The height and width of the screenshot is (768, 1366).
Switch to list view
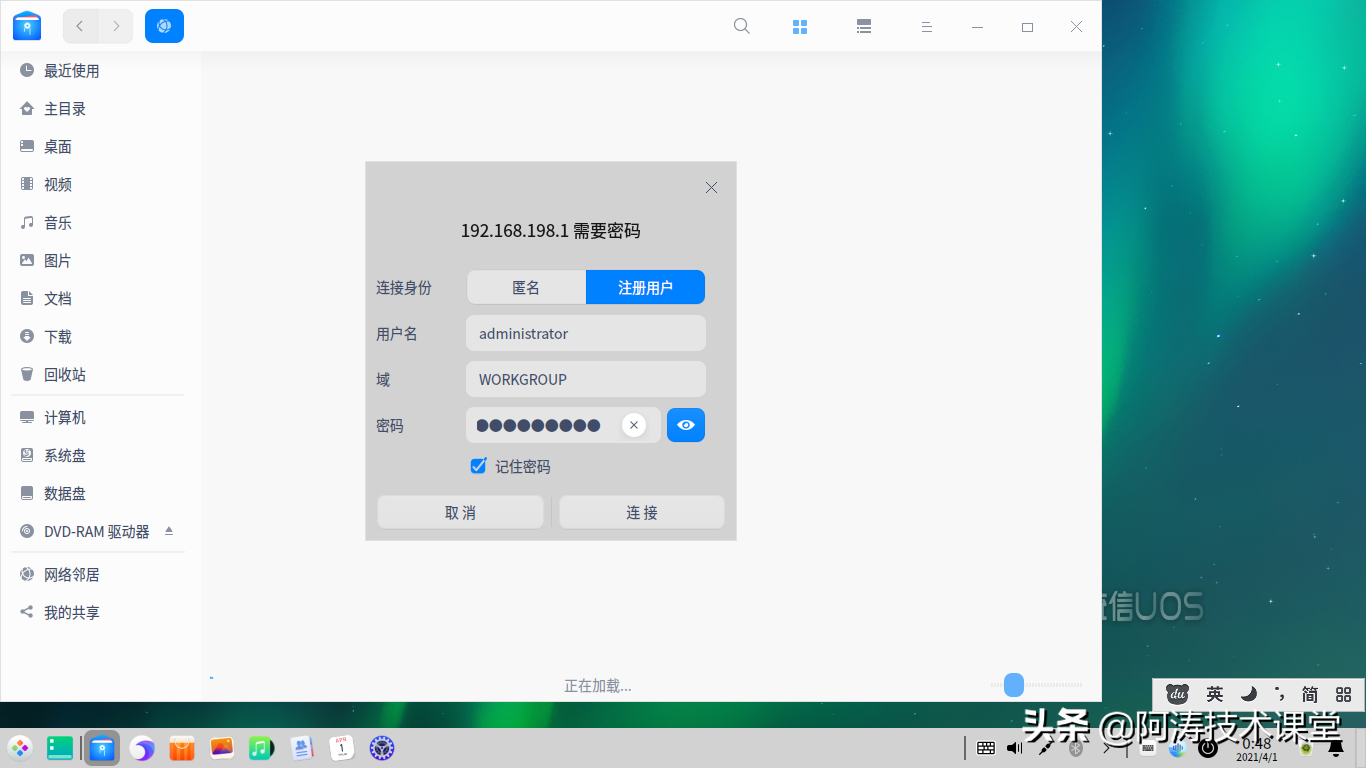864,27
